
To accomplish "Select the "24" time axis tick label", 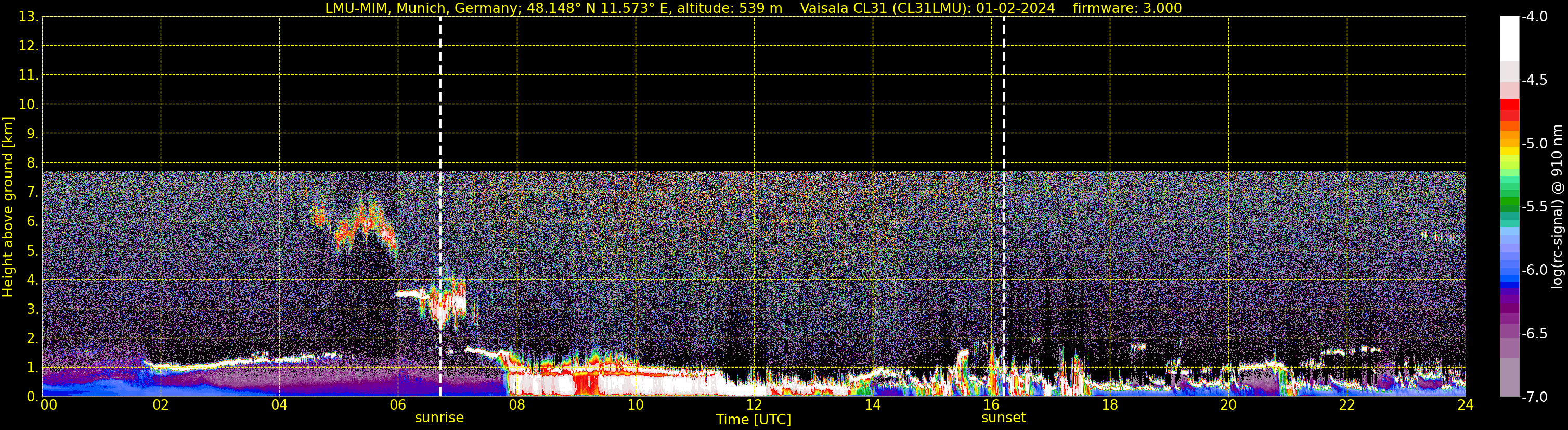I will [1466, 406].
